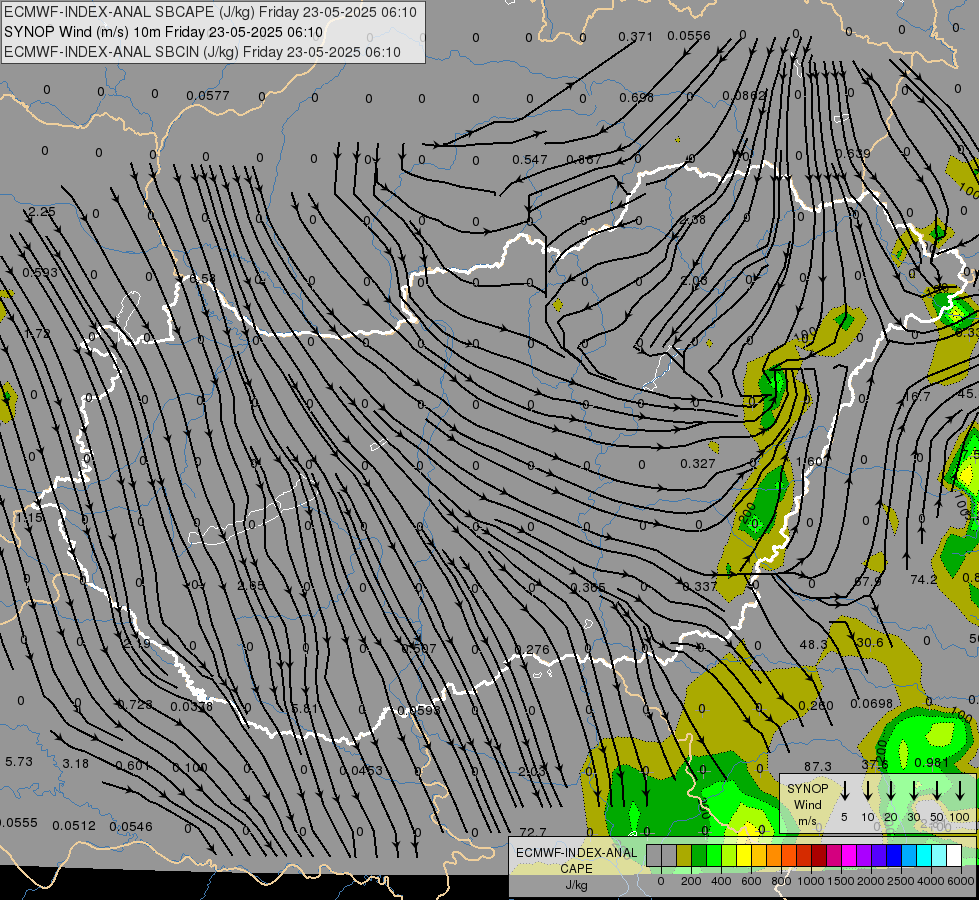The width and height of the screenshot is (979, 900).
Task: Click the '2.19' value on map
Action: point(137,643)
